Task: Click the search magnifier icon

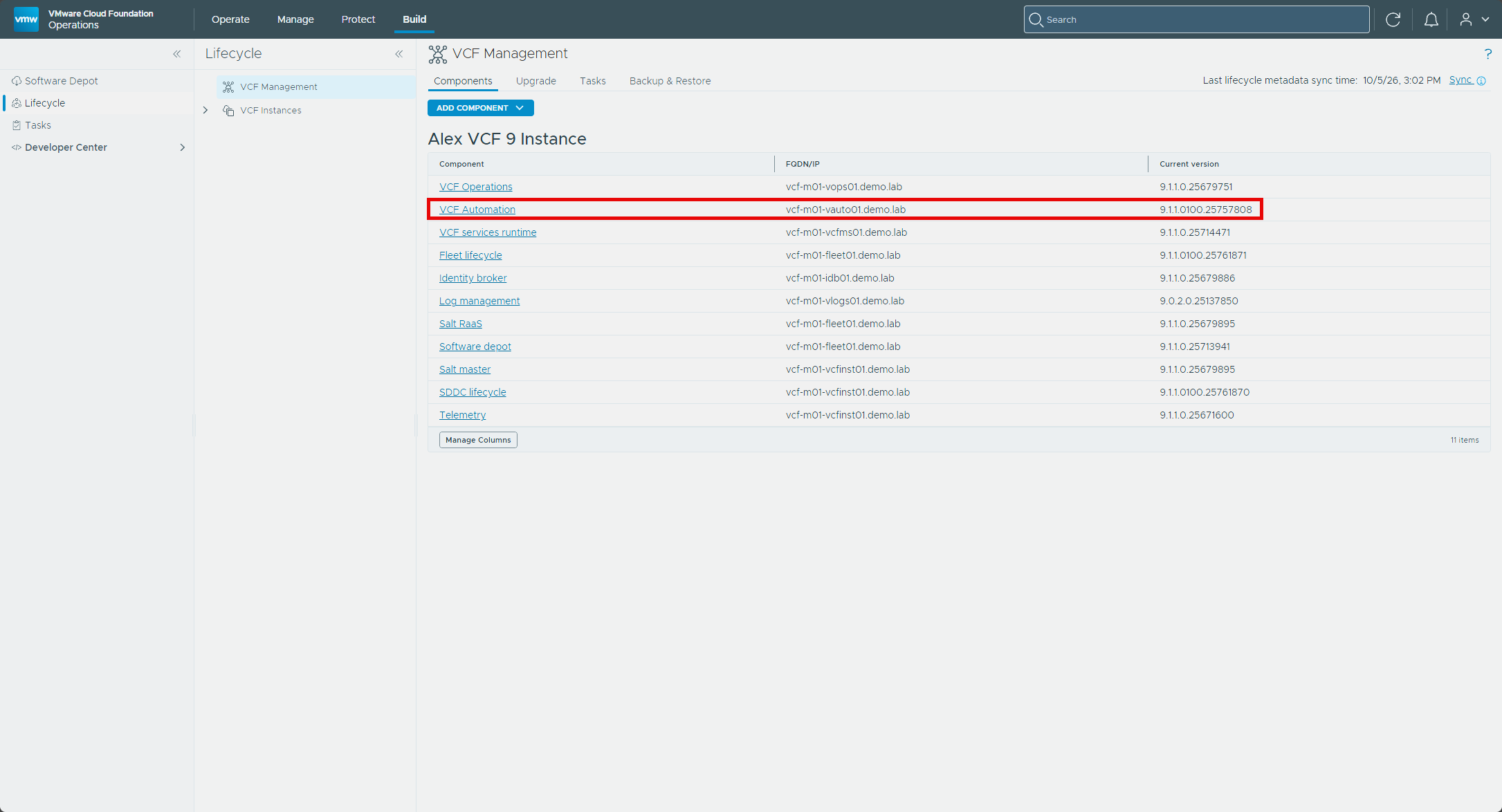Action: tap(1036, 19)
